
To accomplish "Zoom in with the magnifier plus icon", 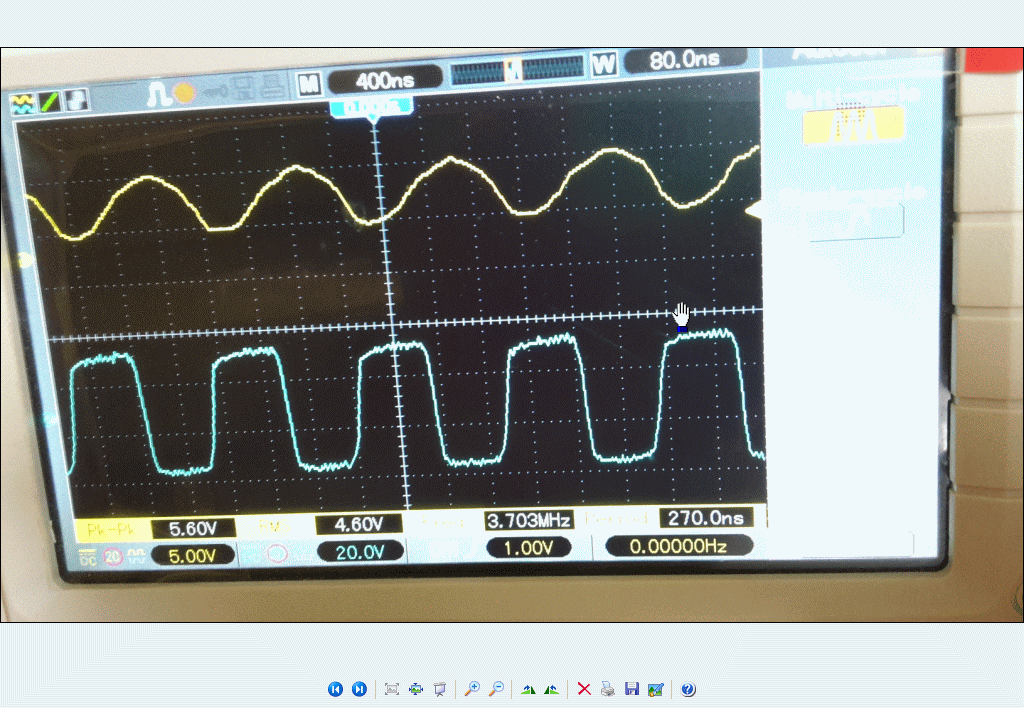I will 472,689.
